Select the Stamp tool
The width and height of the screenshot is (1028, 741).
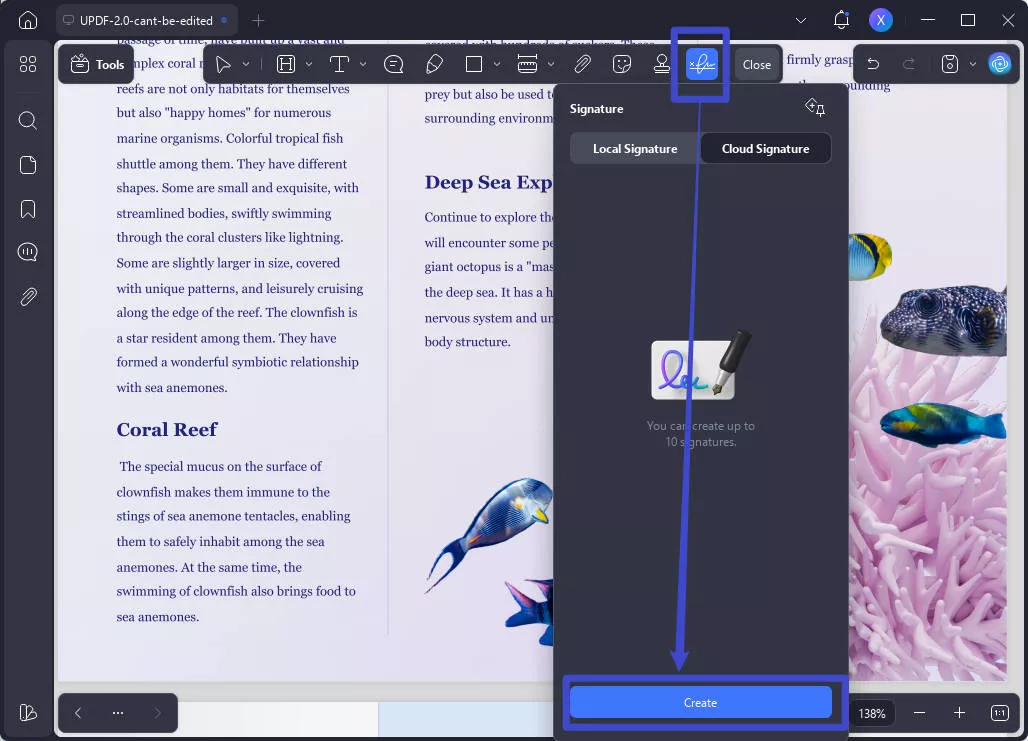[662, 64]
